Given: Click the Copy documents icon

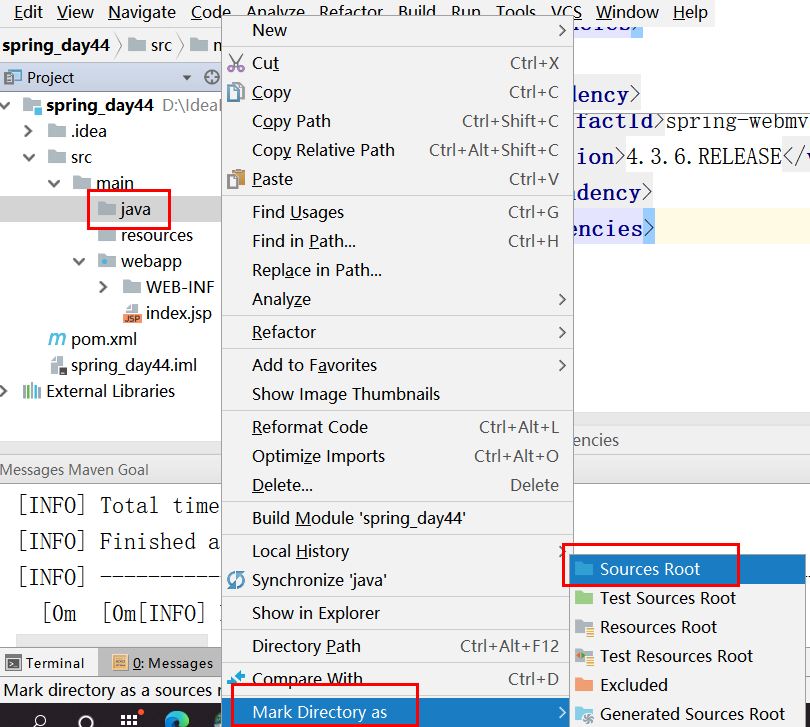Looking at the screenshot, I should pos(236,92).
